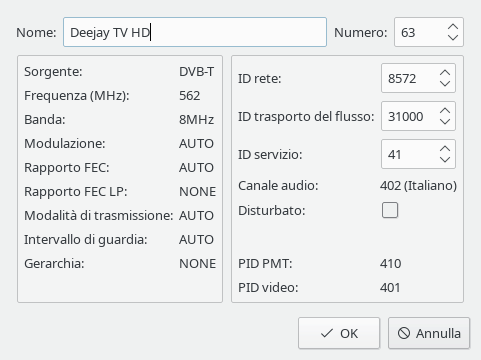Click the ID rete label
Screen dimensions: 481x360
tap(260, 79)
